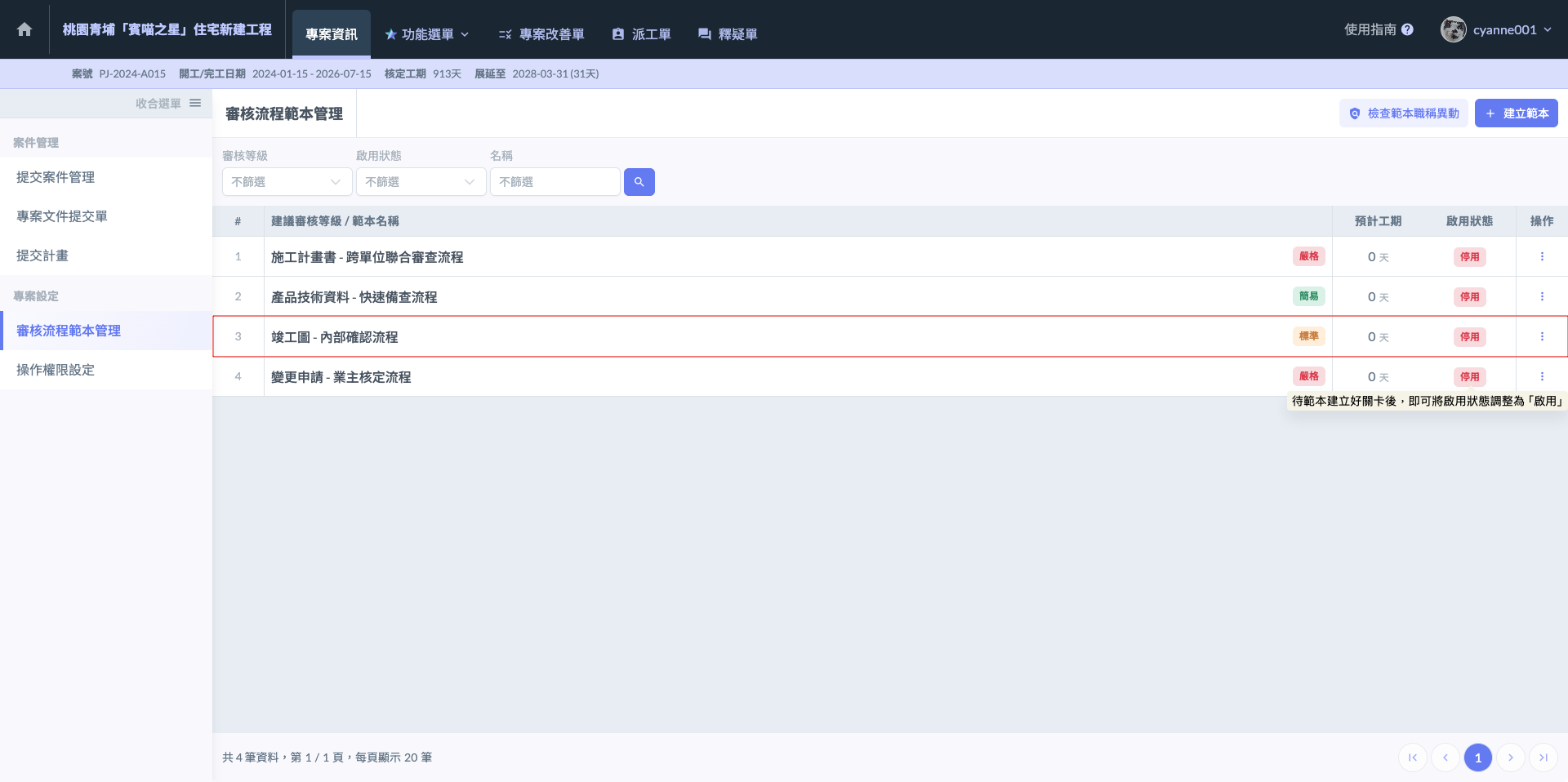This screenshot has height=782, width=1568.
Task: Open the 專案改善單 menu item
Action: 541,34
